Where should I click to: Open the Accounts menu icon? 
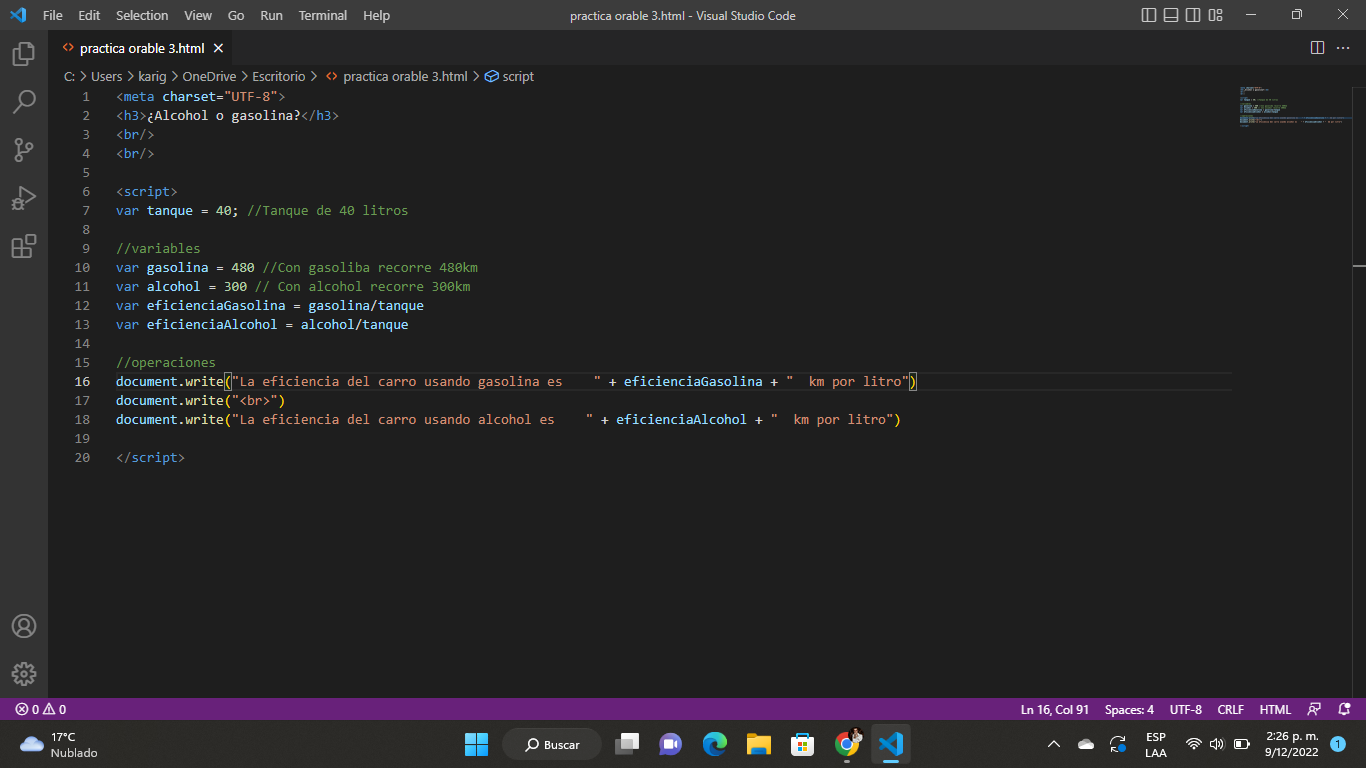point(24,626)
